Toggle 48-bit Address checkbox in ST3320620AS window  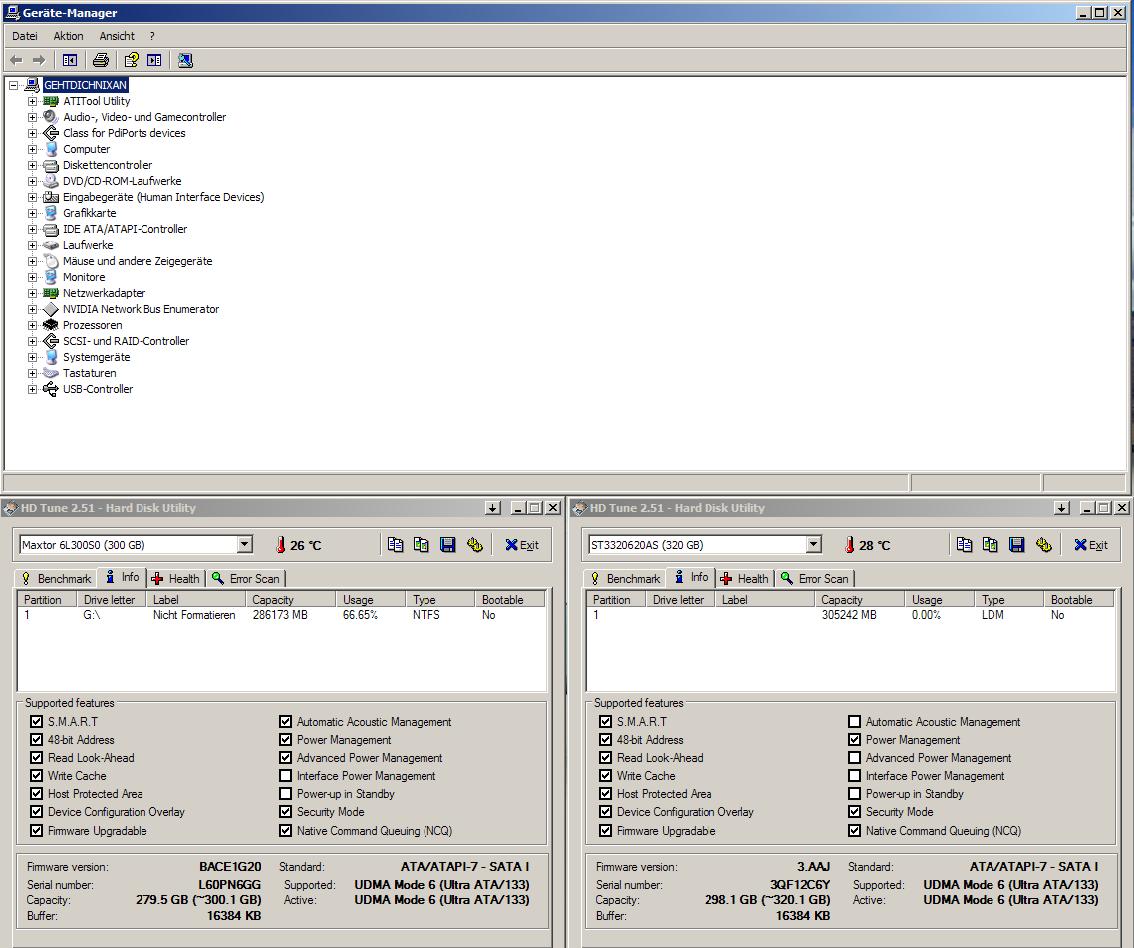605,739
